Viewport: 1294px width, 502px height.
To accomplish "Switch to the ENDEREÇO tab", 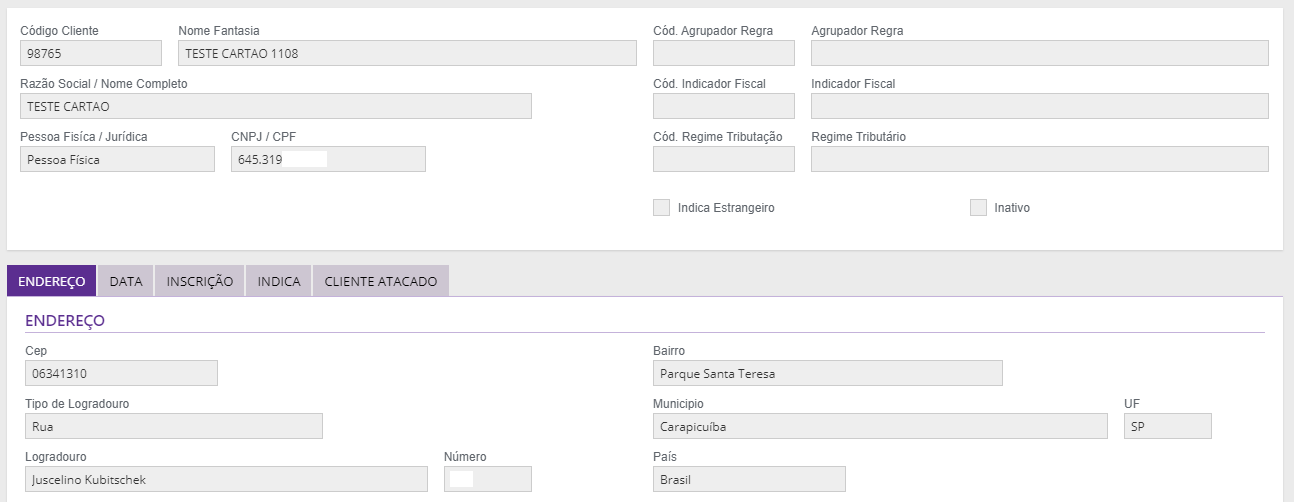I will [51, 281].
